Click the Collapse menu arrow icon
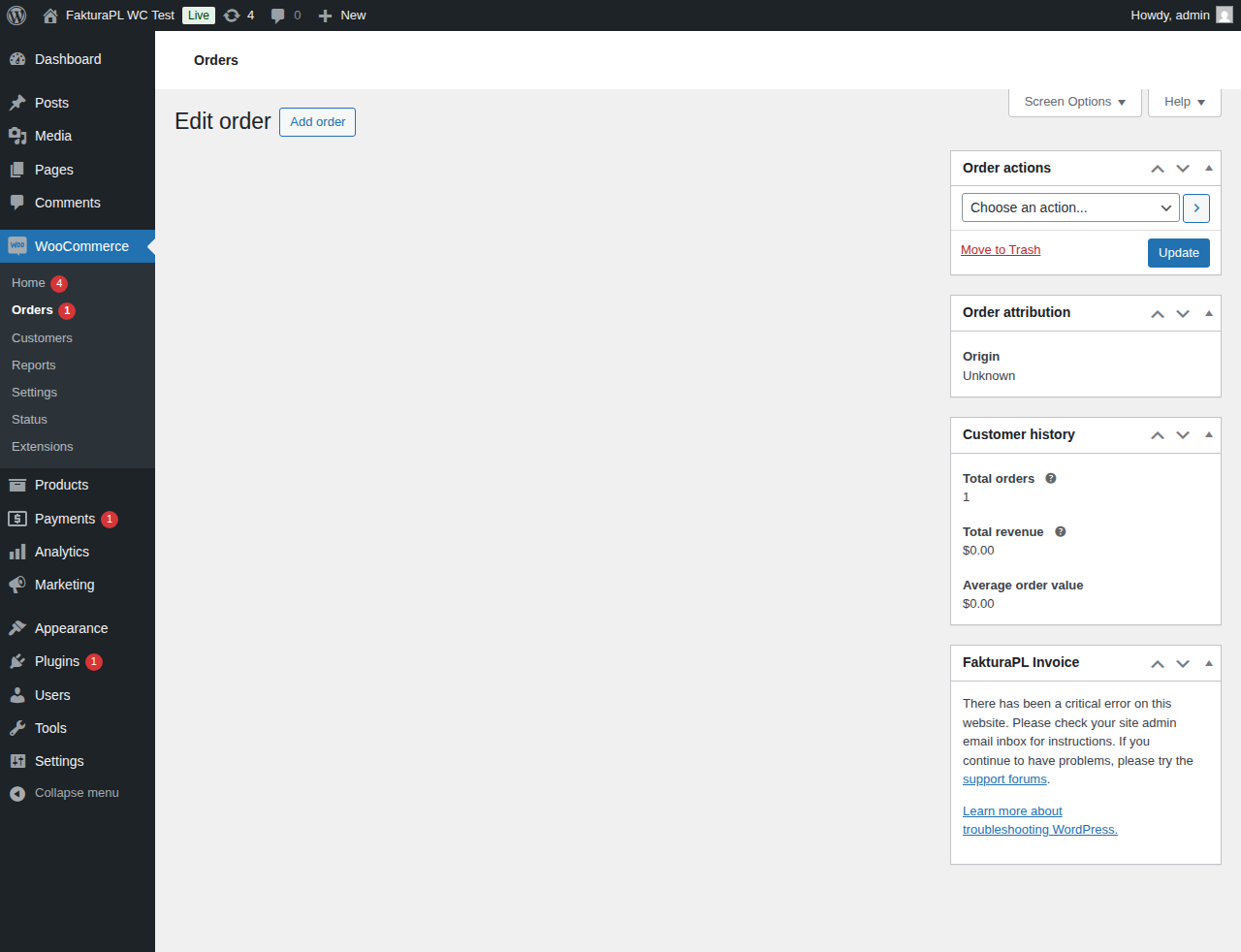The width and height of the screenshot is (1241, 952). coord(17,794)
